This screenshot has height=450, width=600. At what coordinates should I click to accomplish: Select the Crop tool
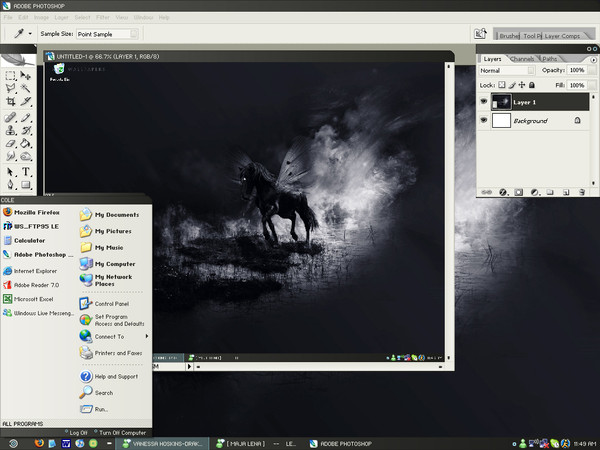click(x=10, y=101)
